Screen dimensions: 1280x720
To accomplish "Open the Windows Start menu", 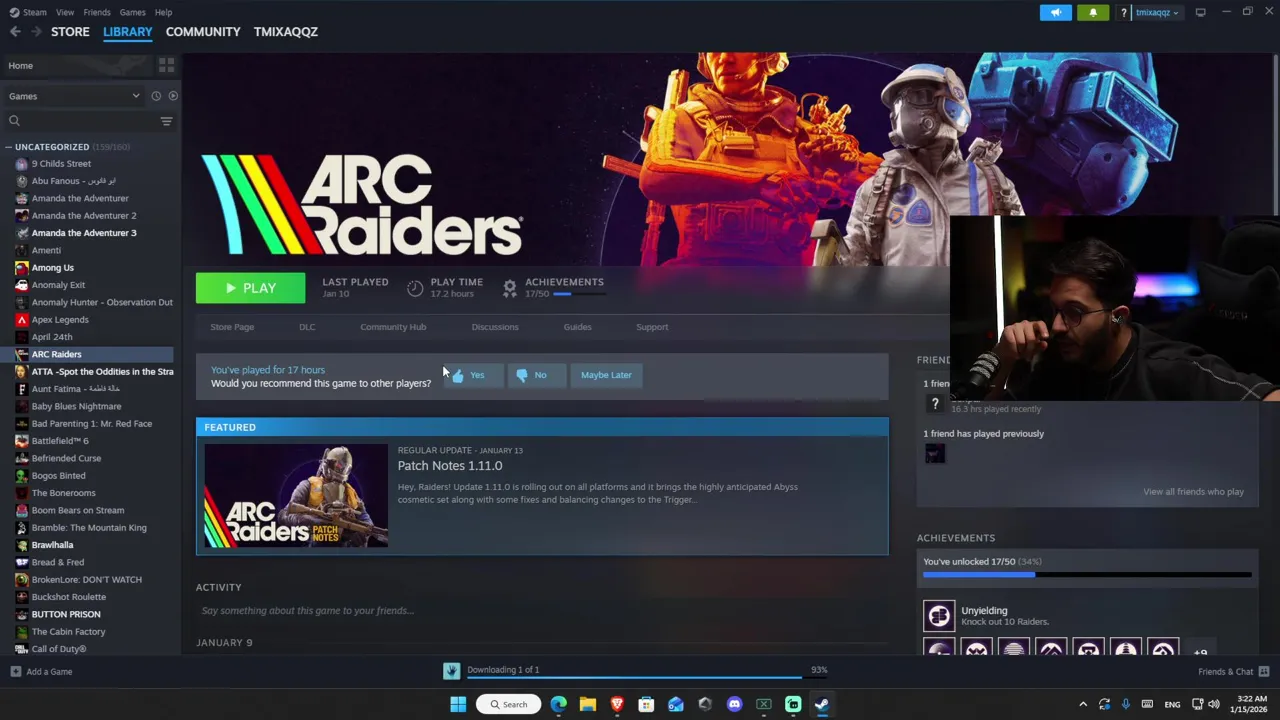I will pyautogui.click(x=458, y=704).
